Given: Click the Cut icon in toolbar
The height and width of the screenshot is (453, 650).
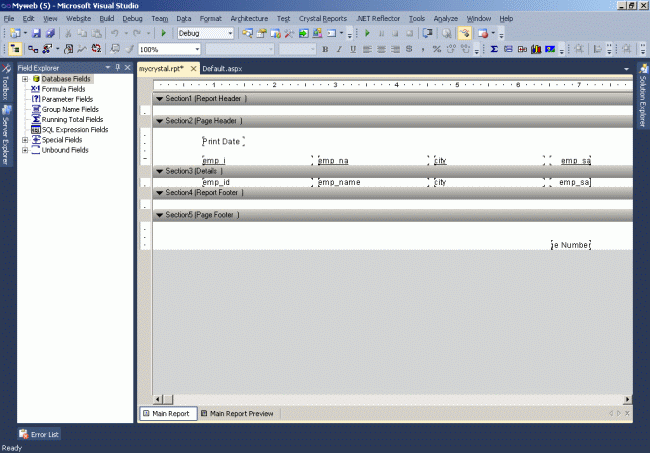Looking at the screenshot, I should click(68, 33).
